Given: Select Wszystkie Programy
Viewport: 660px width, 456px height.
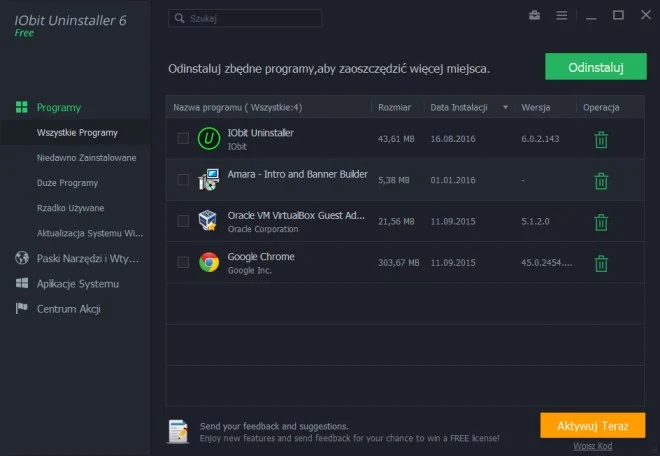Looking at the screenshot, I should click(x=77, y=133).
